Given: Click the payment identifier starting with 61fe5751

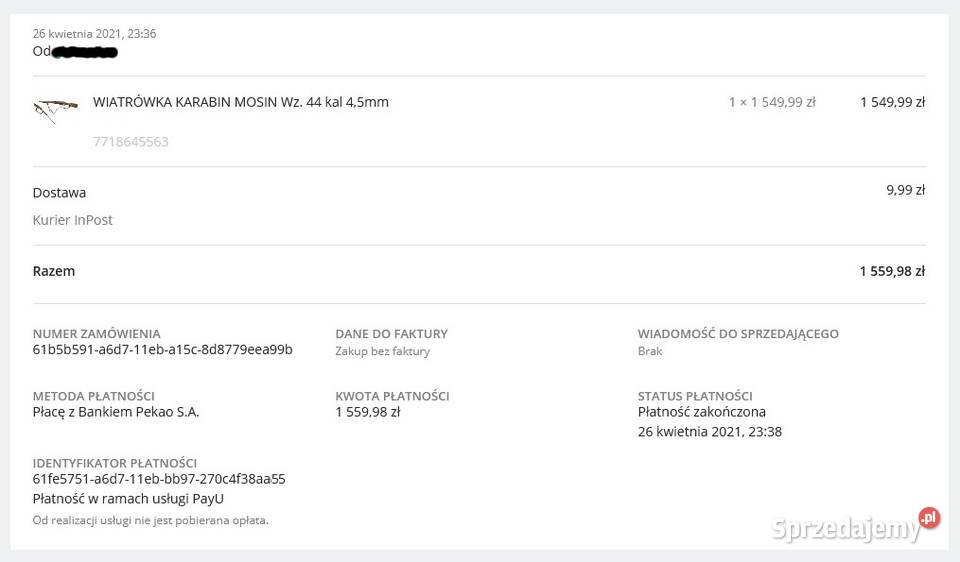Looking at the screenshot, I should coord(159,479).
